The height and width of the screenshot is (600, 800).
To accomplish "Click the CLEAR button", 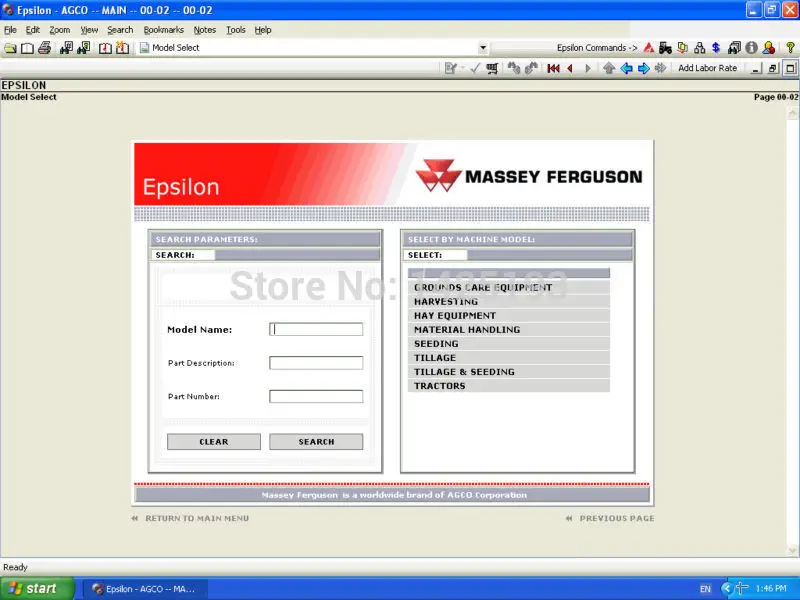I will [213, 441].
